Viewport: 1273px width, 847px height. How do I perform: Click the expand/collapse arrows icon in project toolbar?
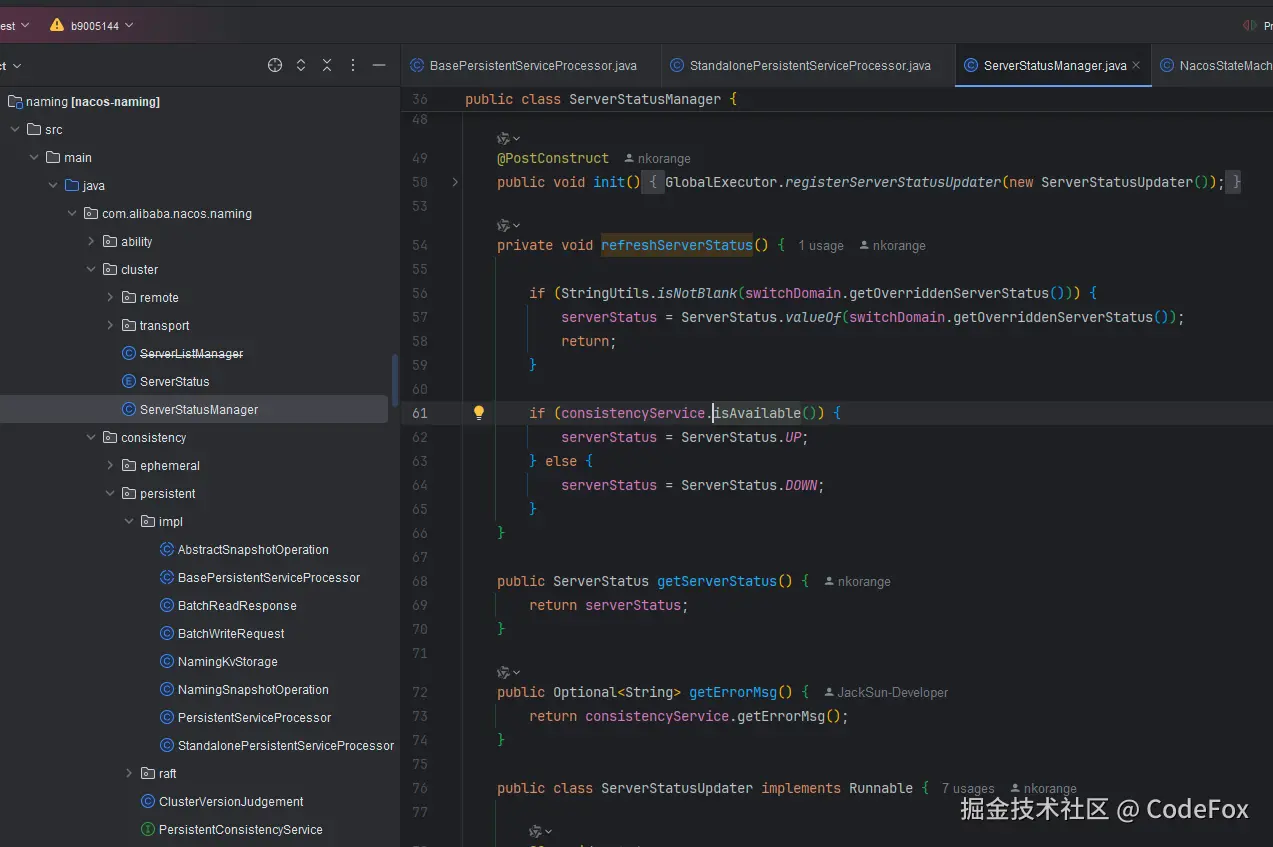pos(301,65)
